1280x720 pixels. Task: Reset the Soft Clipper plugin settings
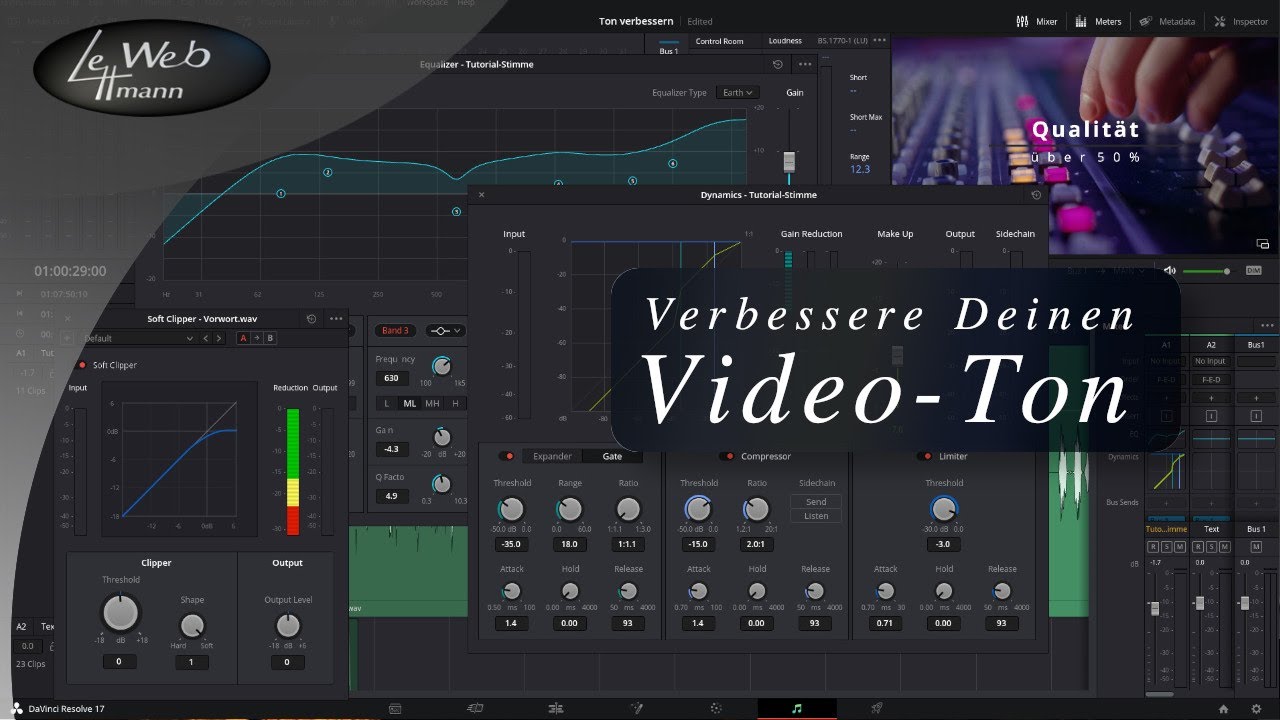pyautogui.click(x=311, y=319)
